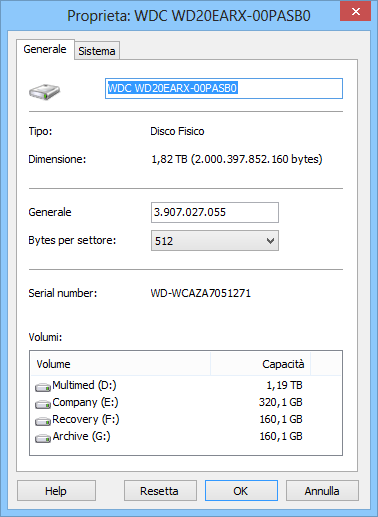Click the Volumi: label
The image size is (378, 517).
click(x=45, y=337)
